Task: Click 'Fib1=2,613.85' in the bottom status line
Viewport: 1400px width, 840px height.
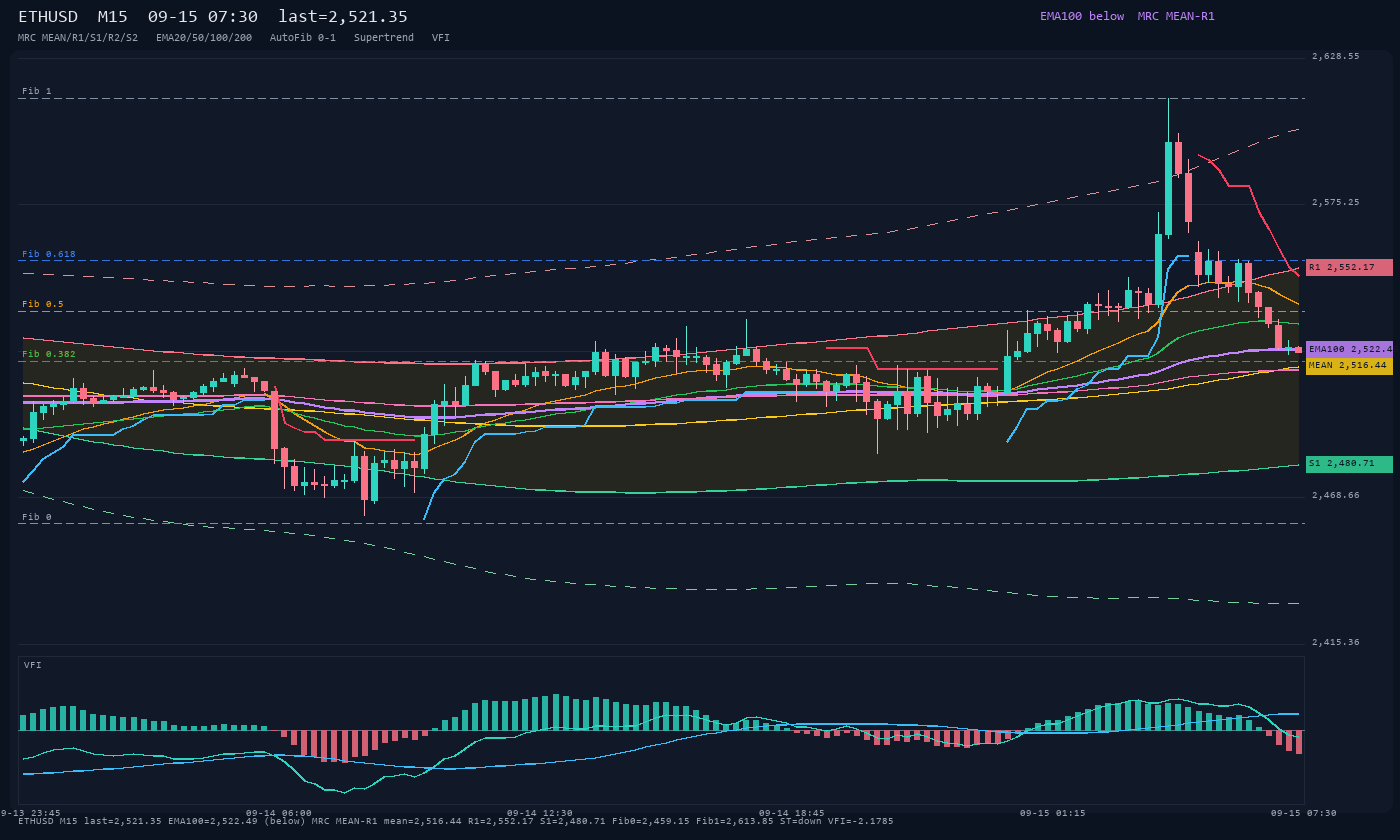Action: coord(735,821)
